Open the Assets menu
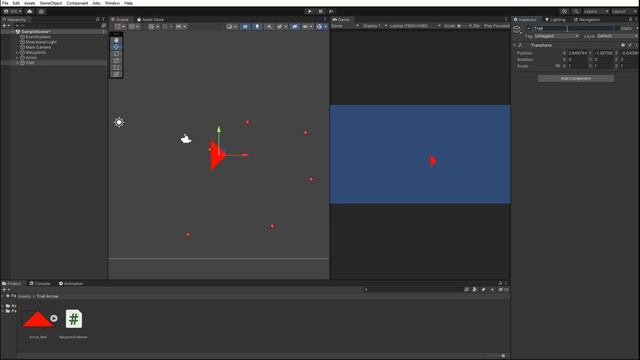This screenshot has height=360, width=640. [x=29, y=3]
